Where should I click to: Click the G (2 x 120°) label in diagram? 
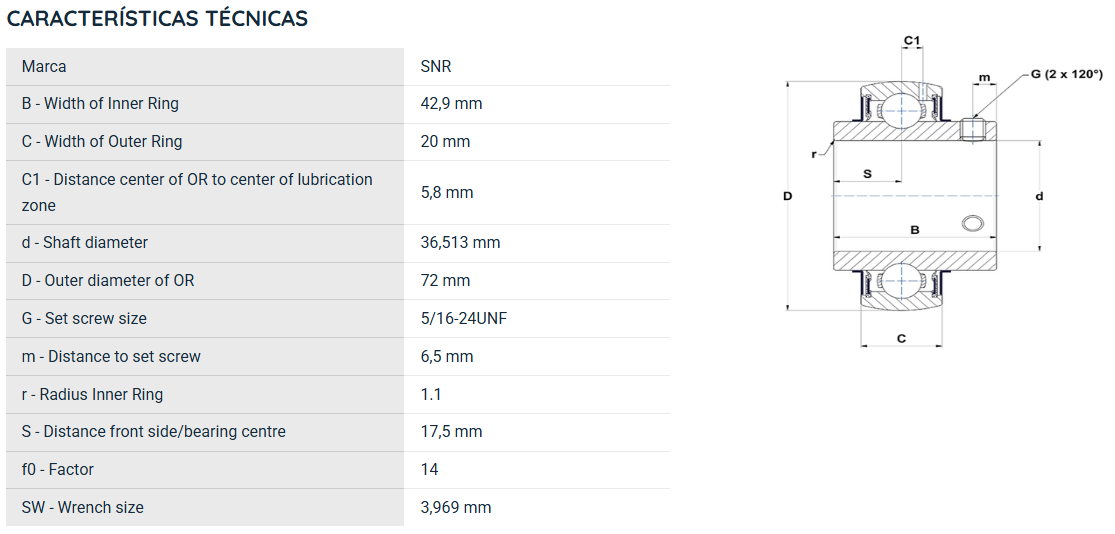(x=1067, y=74)
